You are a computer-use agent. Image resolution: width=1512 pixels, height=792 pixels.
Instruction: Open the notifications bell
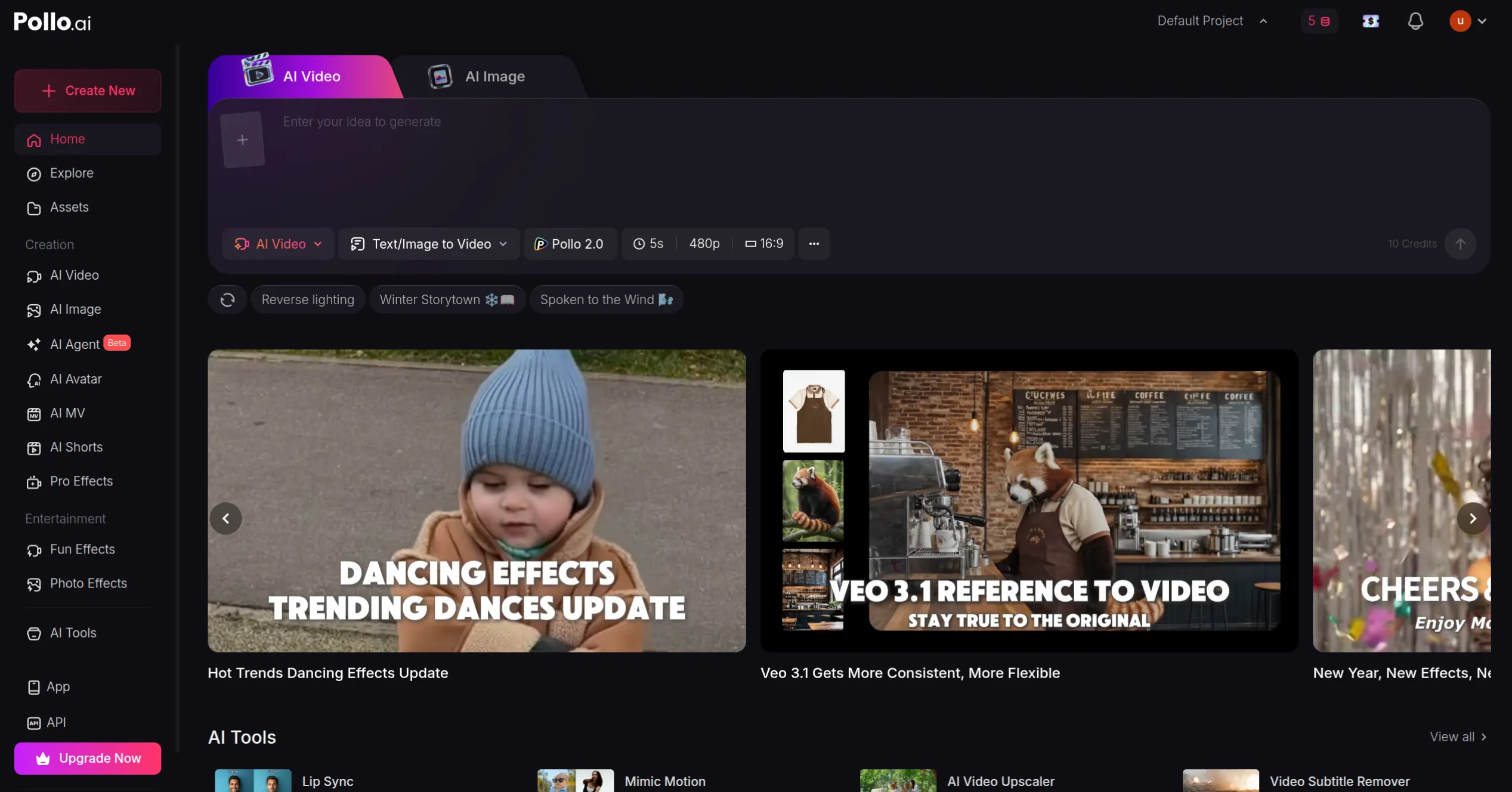[x=1415, y=20]
